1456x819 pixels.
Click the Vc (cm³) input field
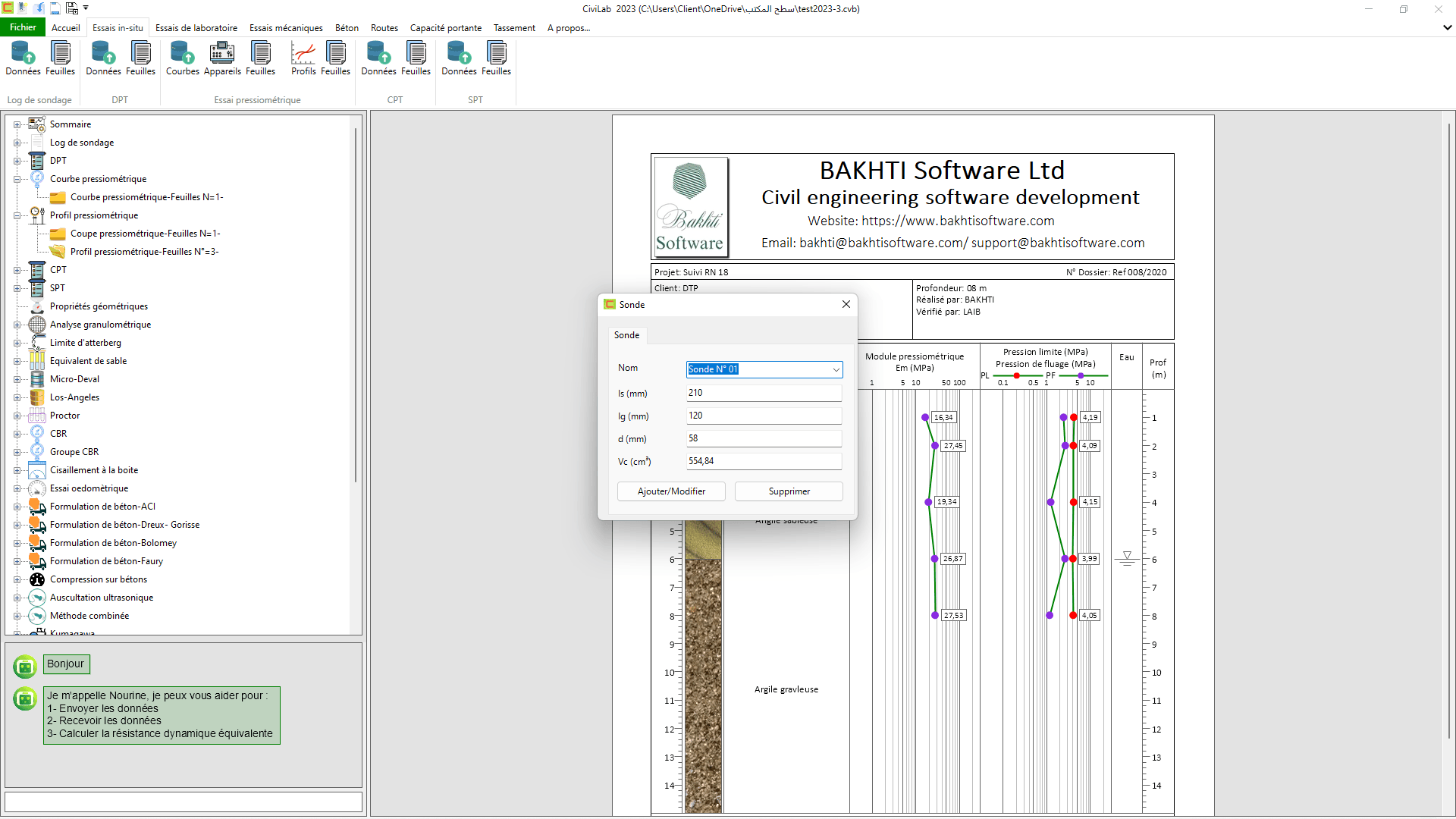tap(764, 461)
